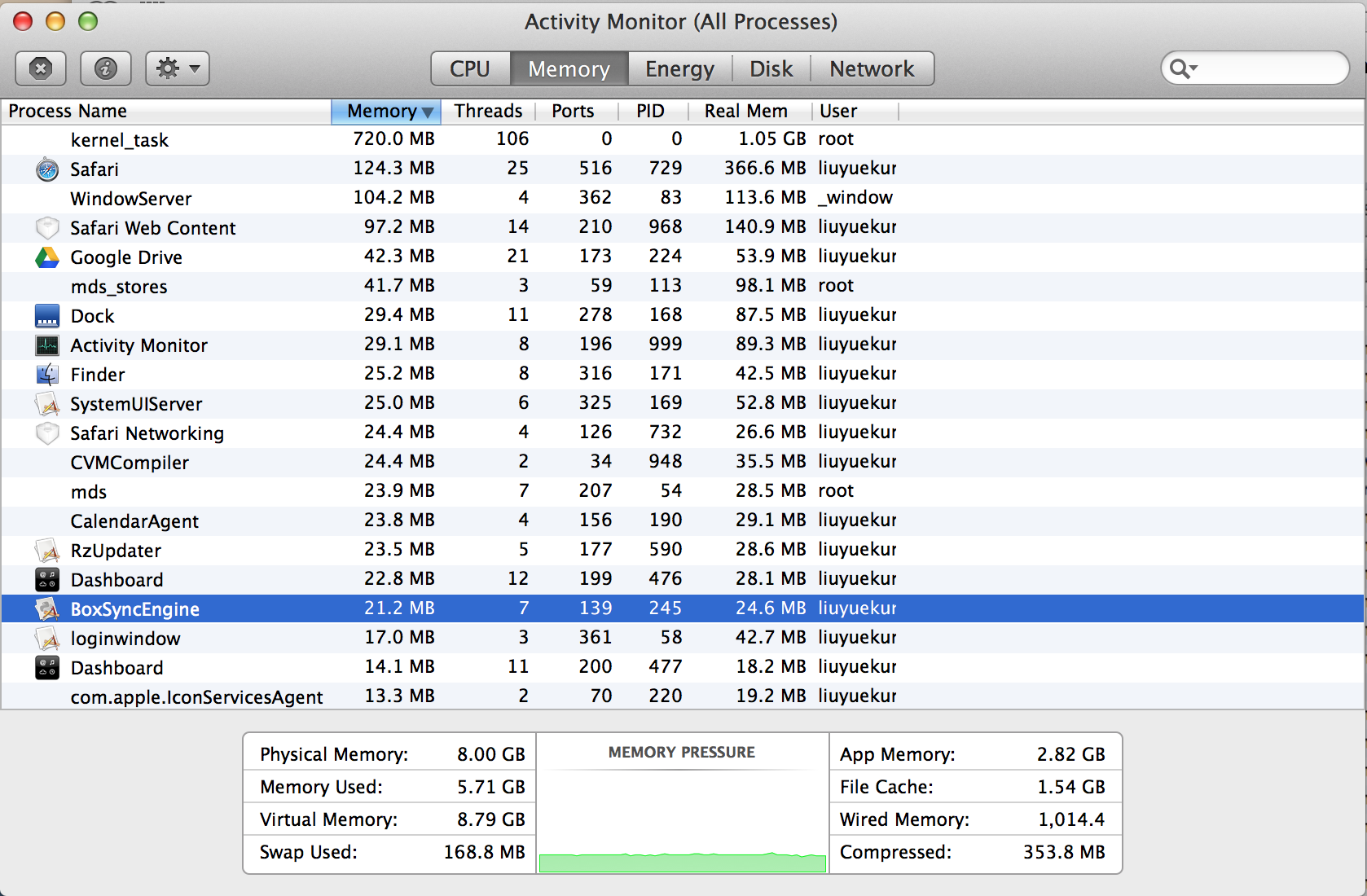Select the WindowServer process name
Viewport: 1367px width, 896px height.
point(131,199)
